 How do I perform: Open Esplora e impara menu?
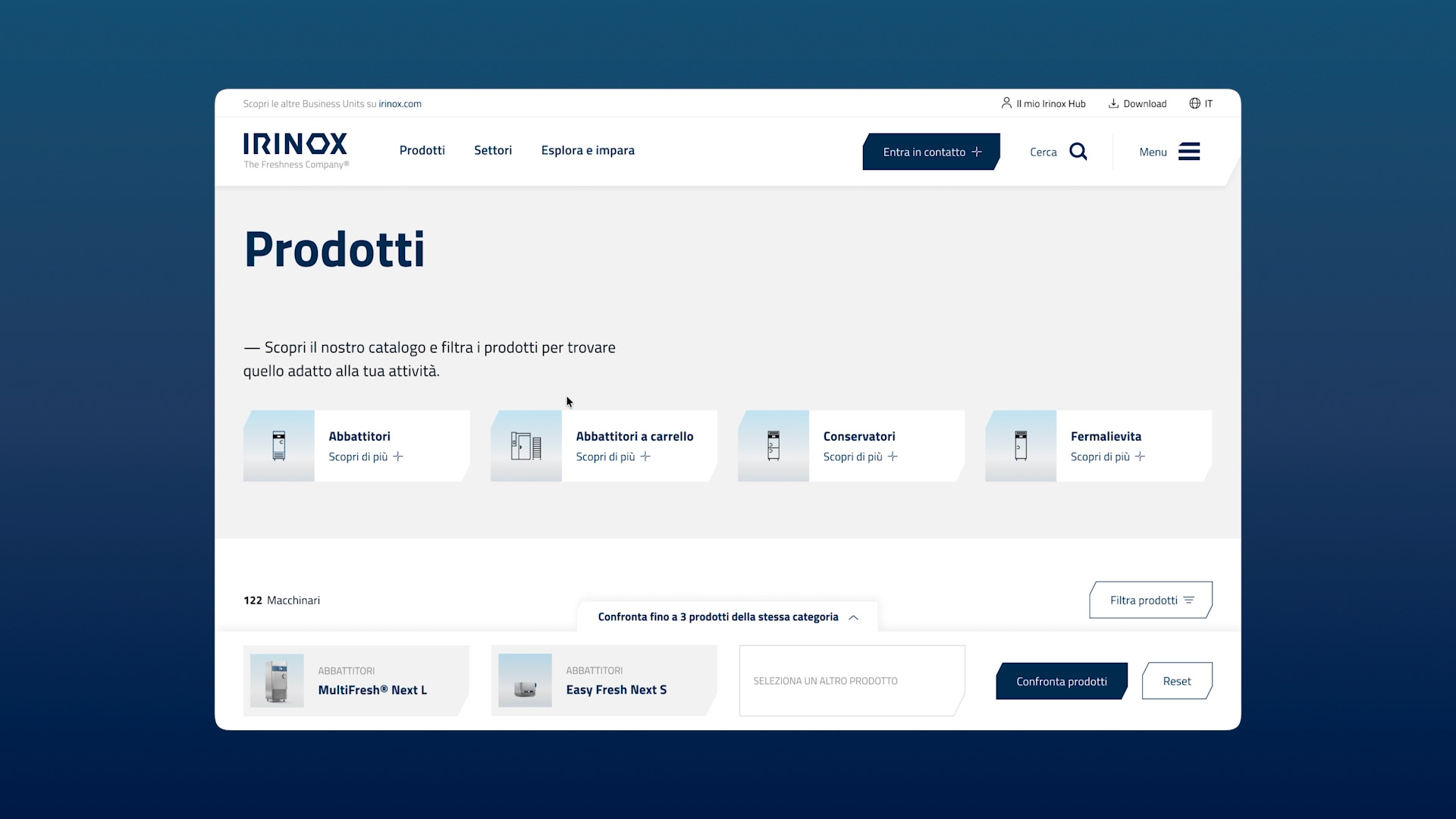coord(588,150)
